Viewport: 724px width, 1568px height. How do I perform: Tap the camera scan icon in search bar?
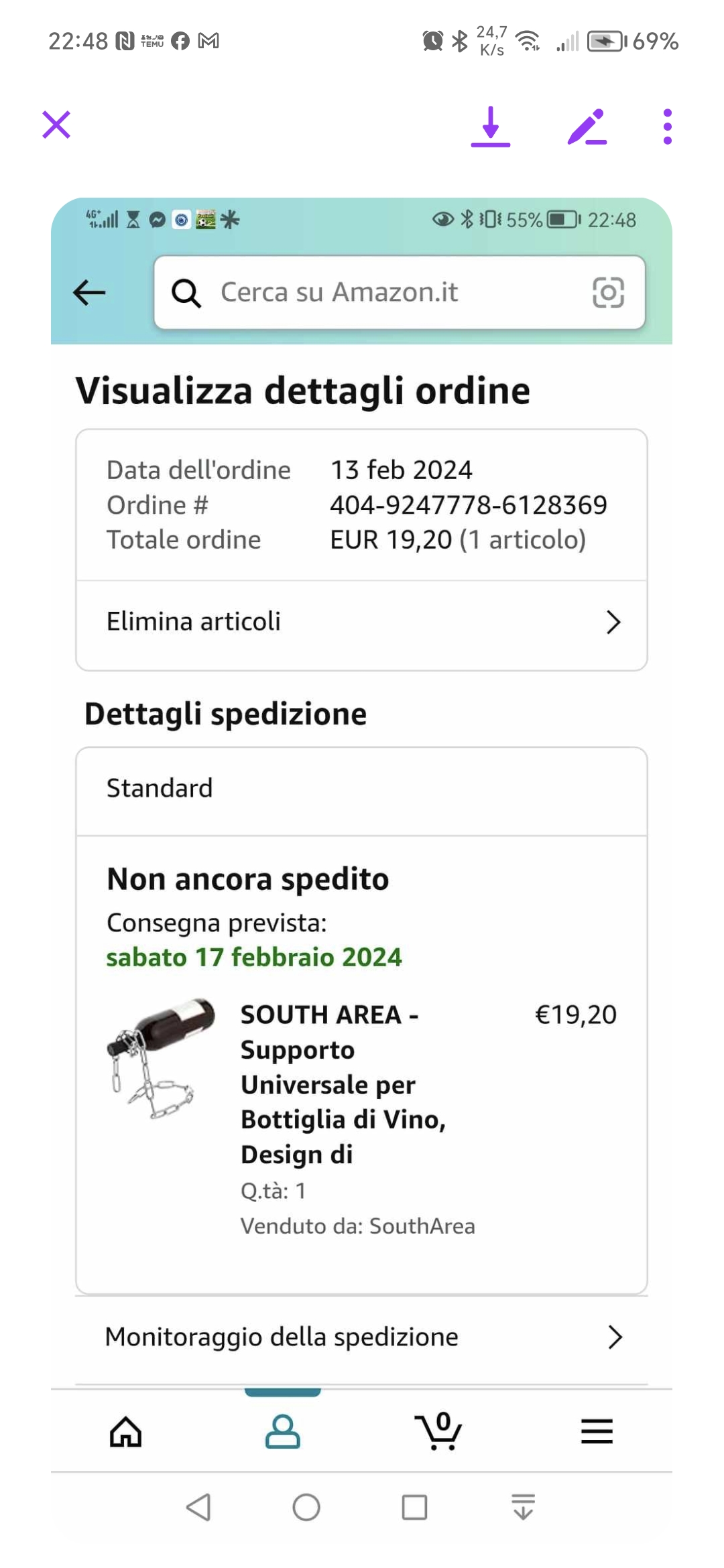tap(608, 293)
